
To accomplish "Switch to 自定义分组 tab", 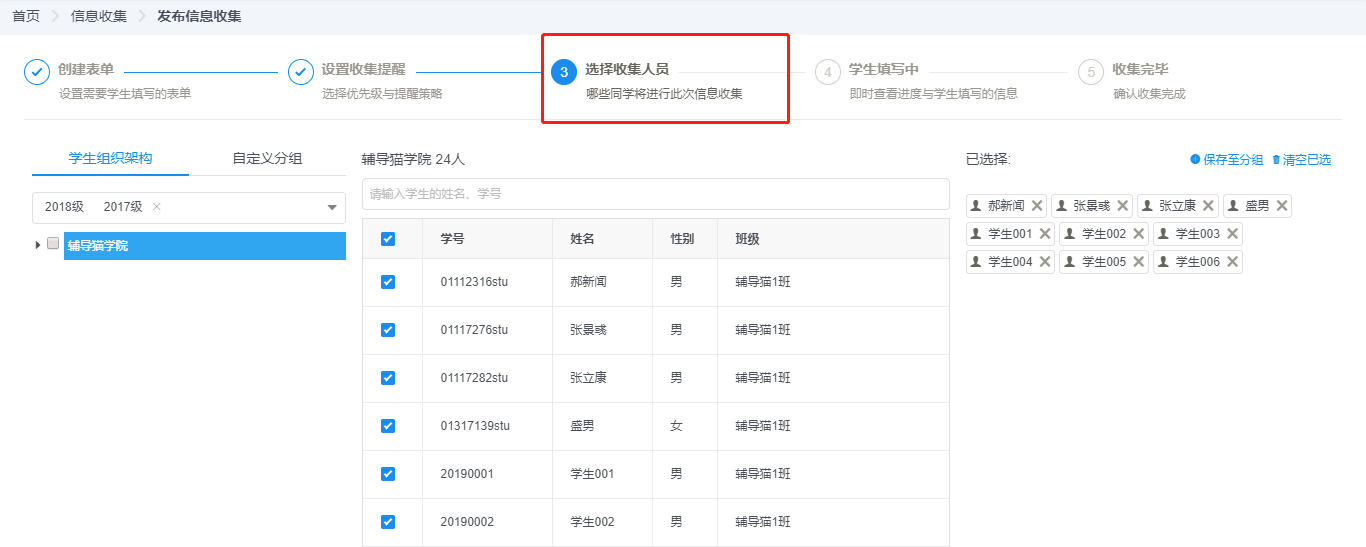I will click(x=267, y=159).
